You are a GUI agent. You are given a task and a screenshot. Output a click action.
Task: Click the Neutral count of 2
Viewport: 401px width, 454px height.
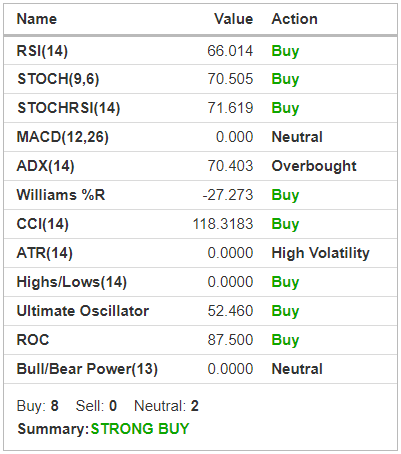click(x=195, y=406)
